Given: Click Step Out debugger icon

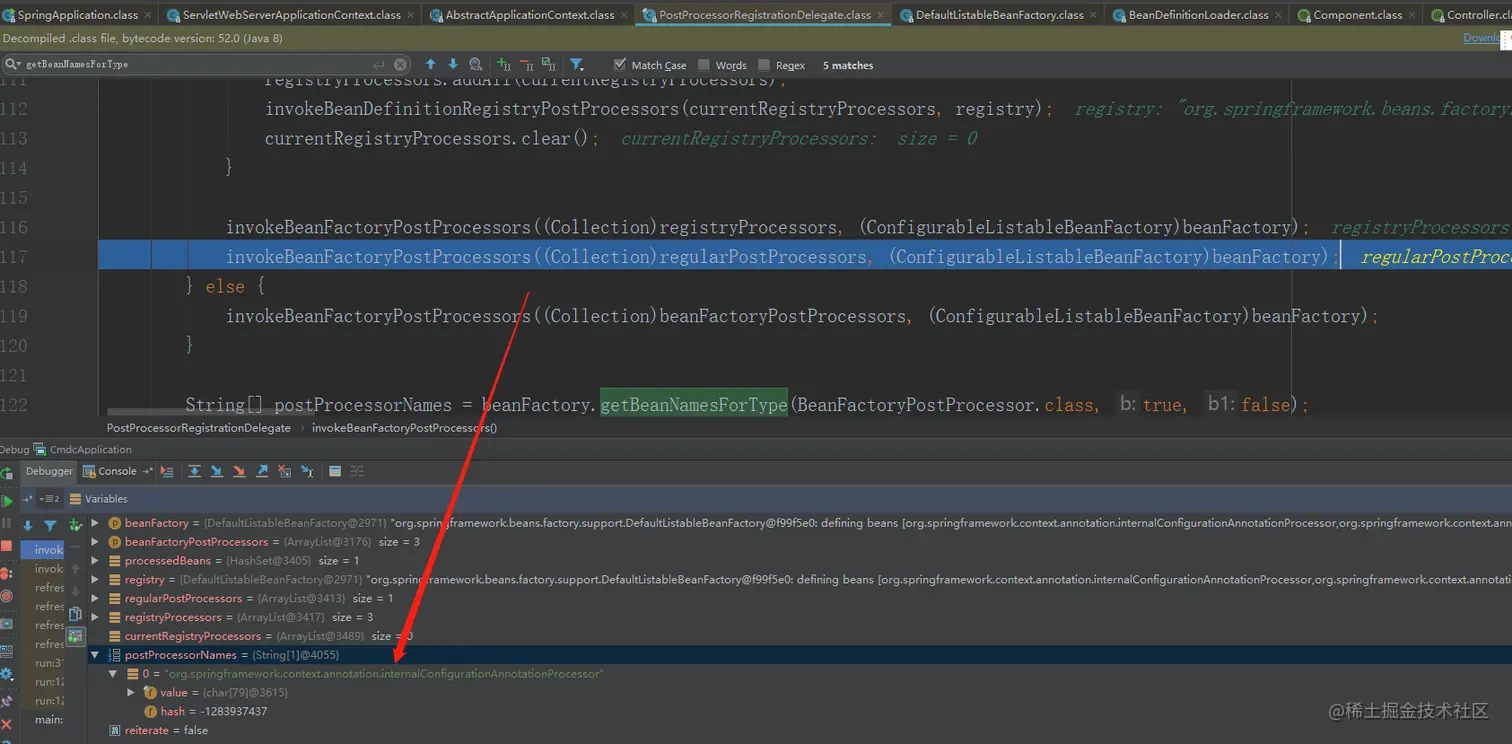Looking at the screenshot, I should pyautogui.click(x=262, y=471).
